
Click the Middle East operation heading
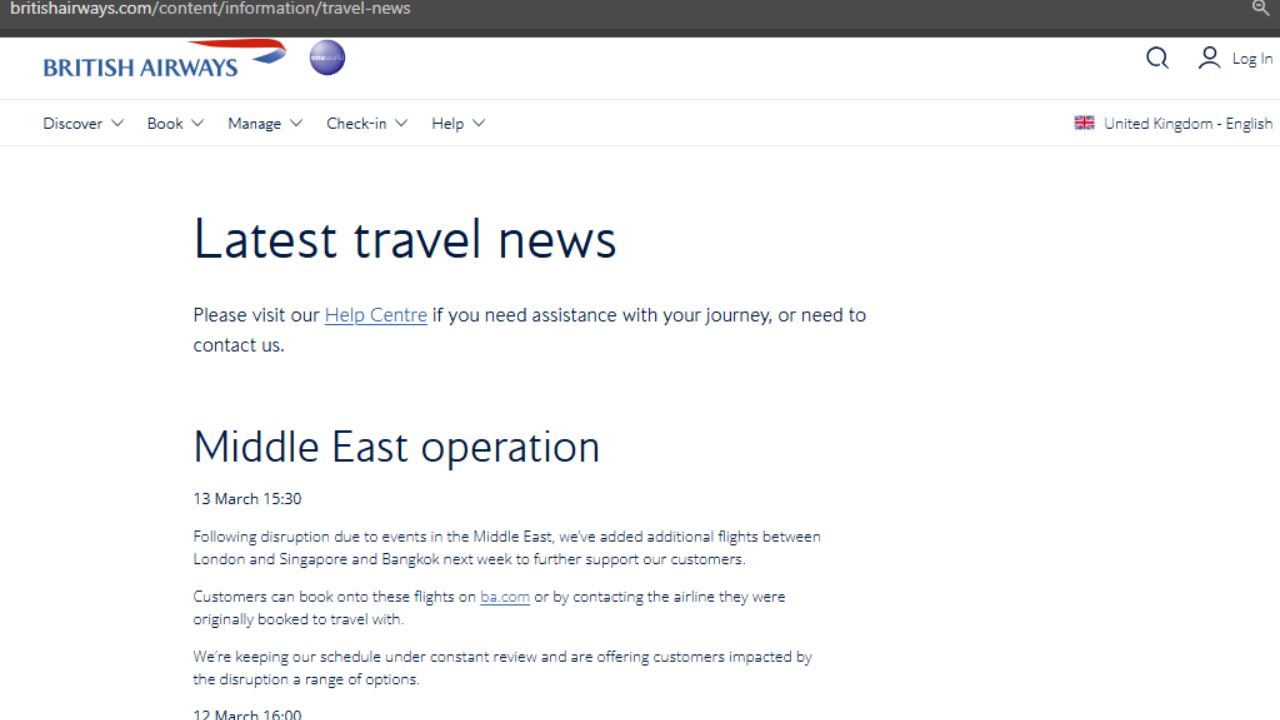point(396,446)
